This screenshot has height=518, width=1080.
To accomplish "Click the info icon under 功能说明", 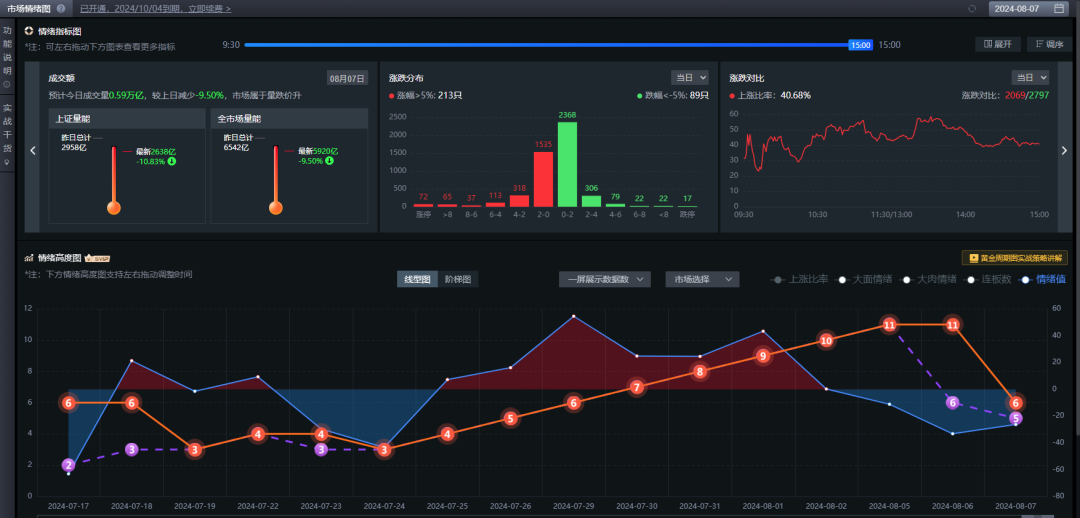I will click(7, 85).
